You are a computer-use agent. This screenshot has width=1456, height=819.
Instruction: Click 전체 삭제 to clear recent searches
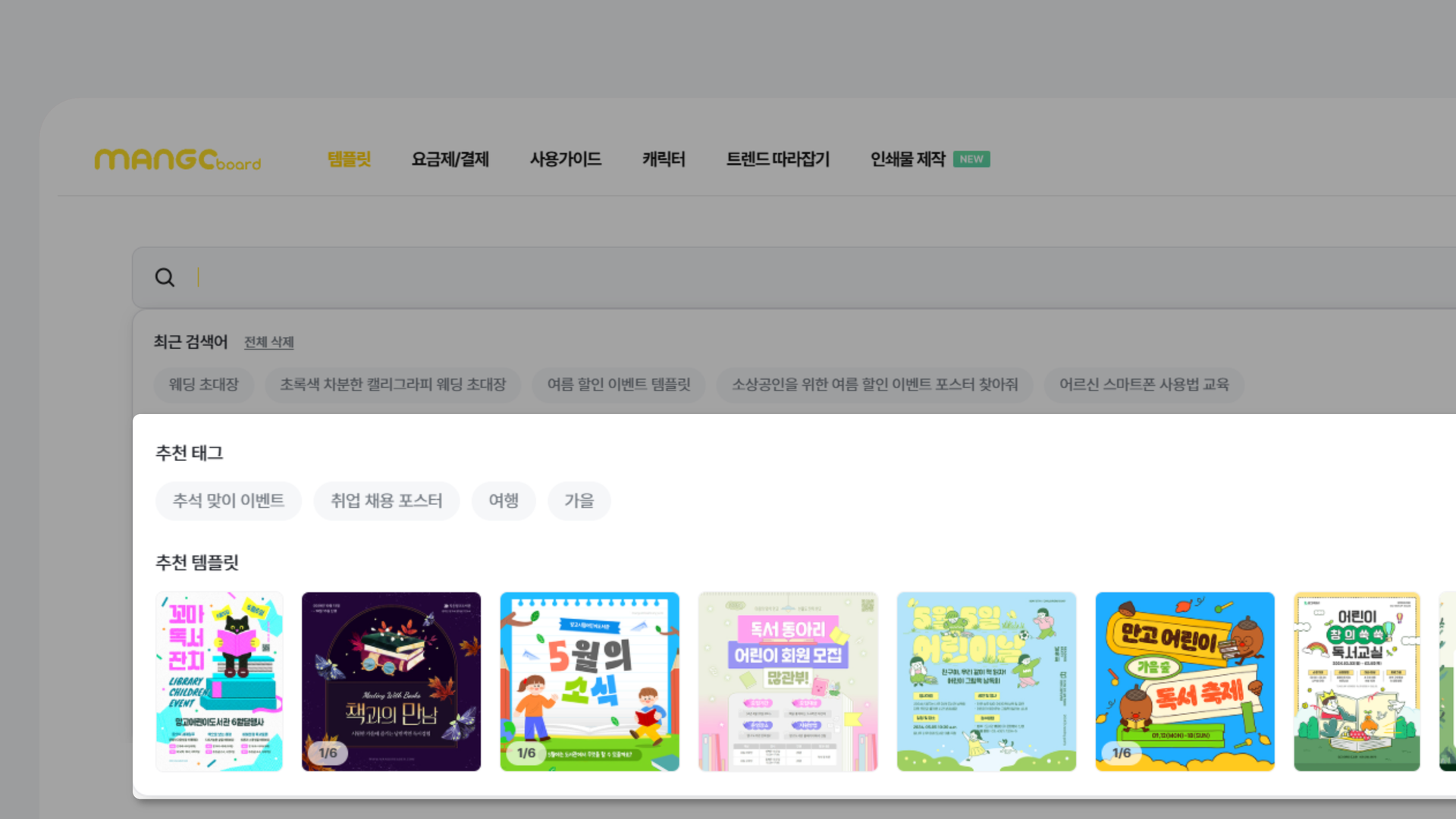268,343
